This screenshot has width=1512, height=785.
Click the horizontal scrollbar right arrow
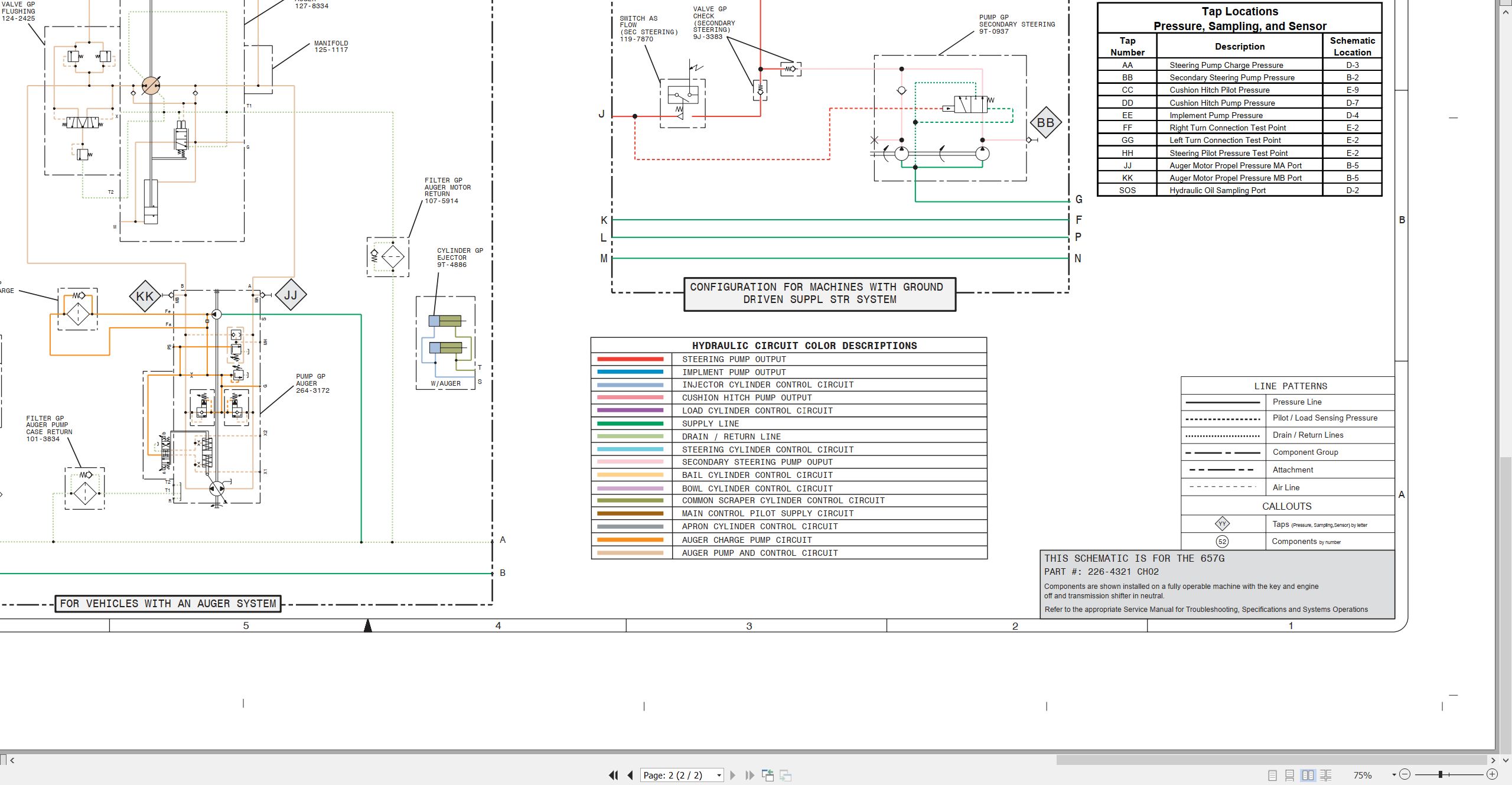(x=1493, y=760)
